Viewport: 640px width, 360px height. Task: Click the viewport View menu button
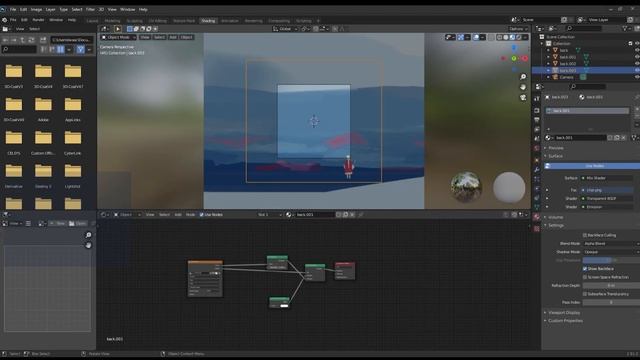point(145,37)
